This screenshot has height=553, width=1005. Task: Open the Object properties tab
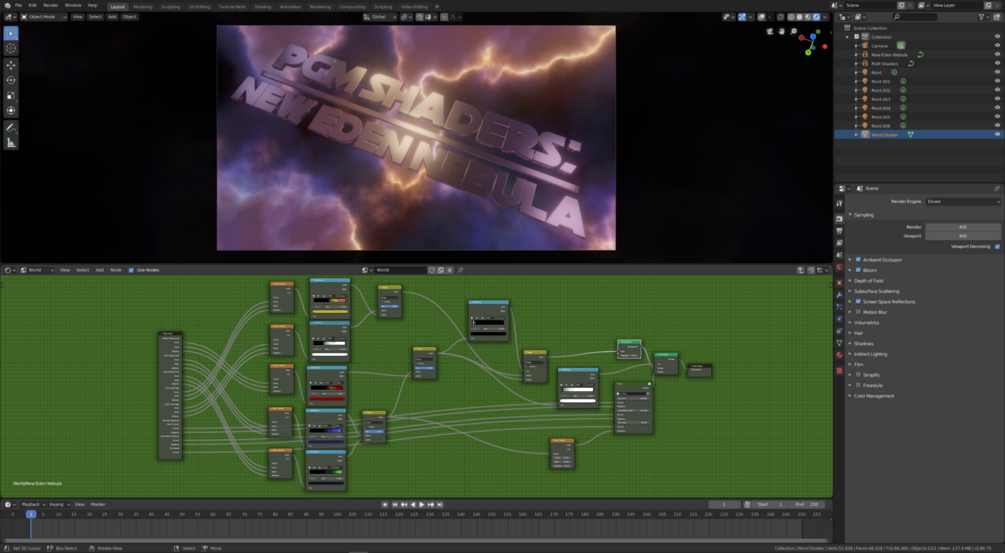point(839,283)
